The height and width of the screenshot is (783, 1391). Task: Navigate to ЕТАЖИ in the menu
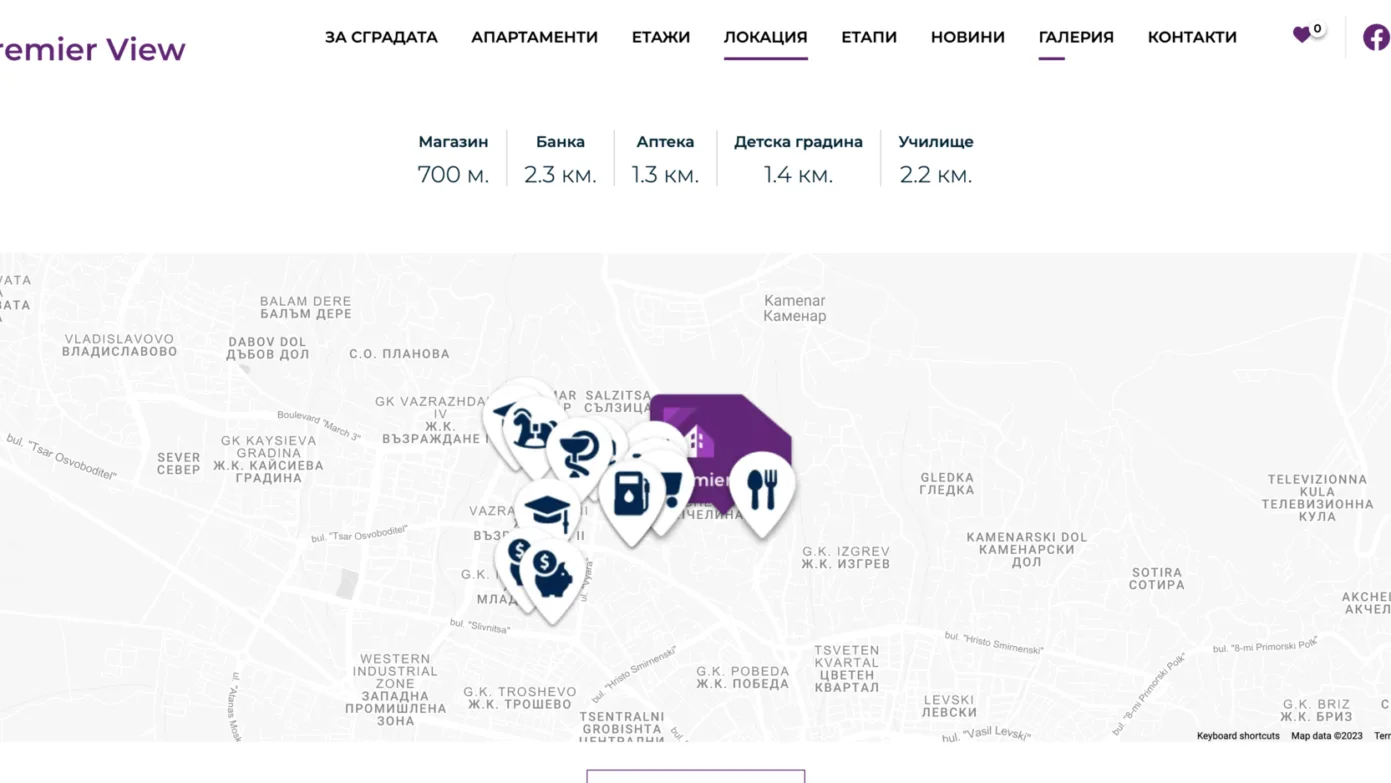661,37
